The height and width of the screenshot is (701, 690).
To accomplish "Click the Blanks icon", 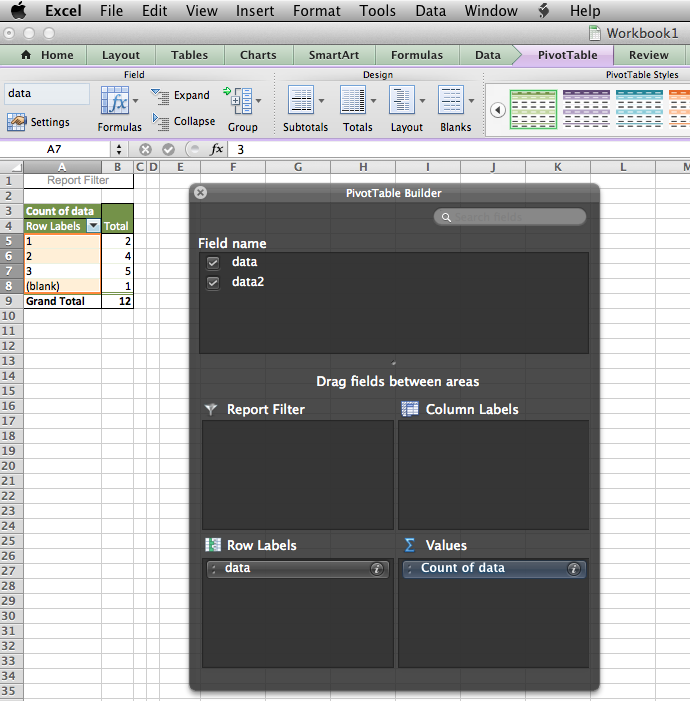I will coord(451,100).
